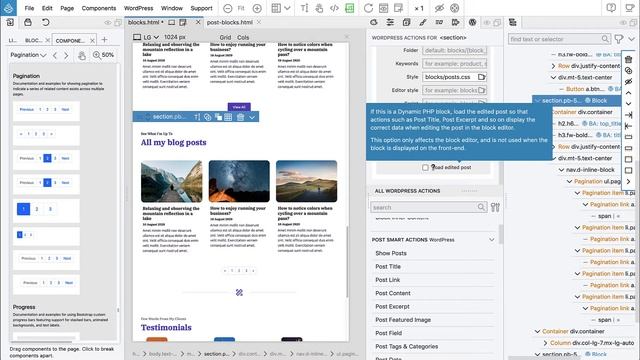This screenshot has height=360, width=640.
Task: Select Post Excerpt action
Action: coord(392,307)
